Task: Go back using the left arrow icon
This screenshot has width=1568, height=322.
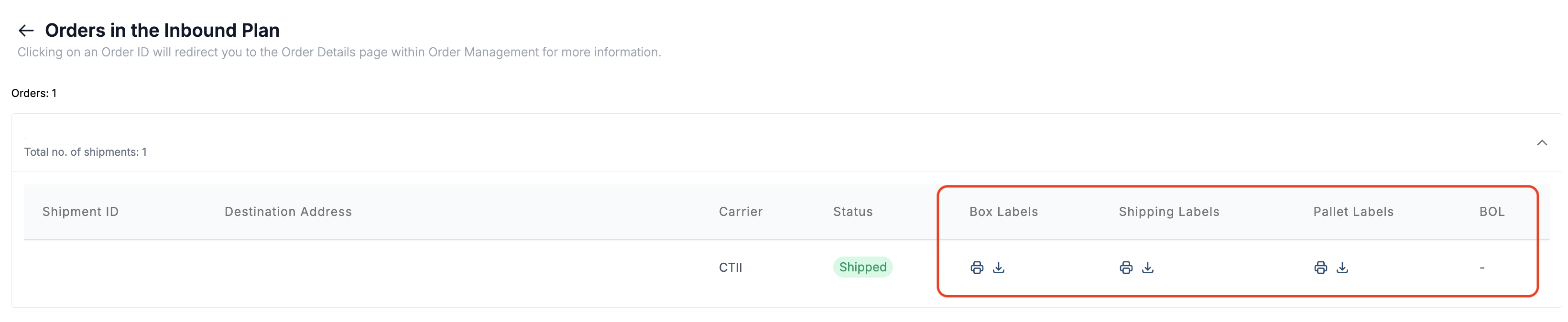Action: (x=25, y=31)
